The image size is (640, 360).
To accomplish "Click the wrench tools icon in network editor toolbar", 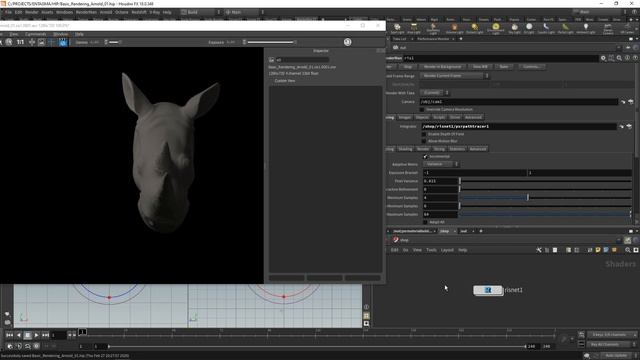I will coord(539,250).
